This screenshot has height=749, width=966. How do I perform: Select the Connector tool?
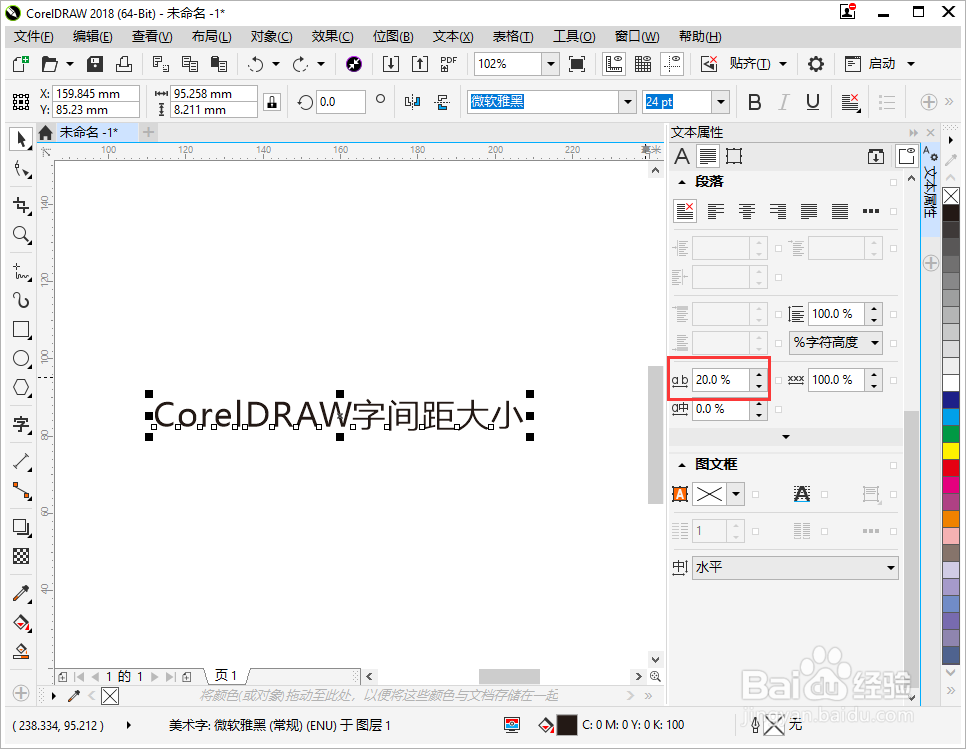point(22,490)
